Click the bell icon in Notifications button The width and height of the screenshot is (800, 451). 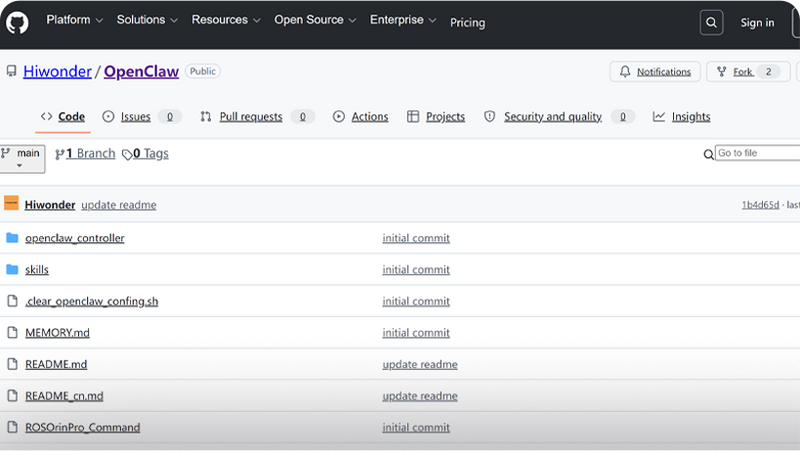(x=625, y=71)
